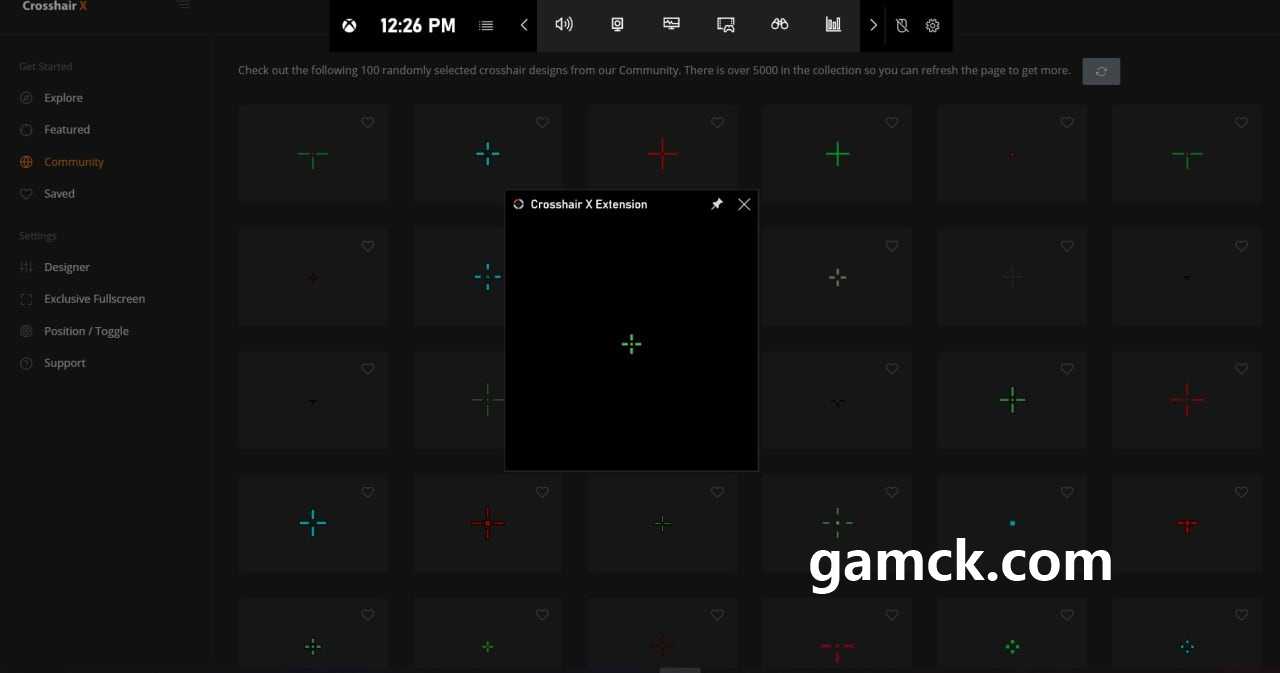Viewport: 1280px width, 673px height.
Task: Show previous Game Bar widgets with left chevron
Action: [x=524, y=26]
